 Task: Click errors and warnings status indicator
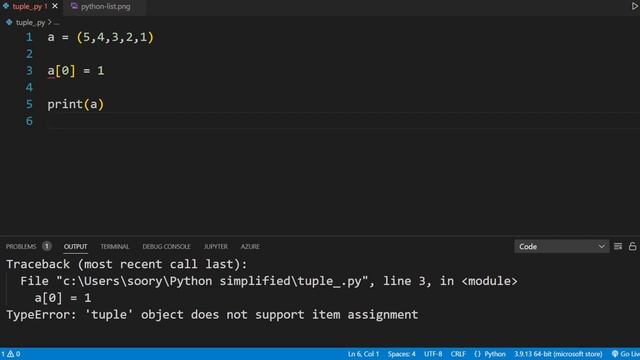11,354
